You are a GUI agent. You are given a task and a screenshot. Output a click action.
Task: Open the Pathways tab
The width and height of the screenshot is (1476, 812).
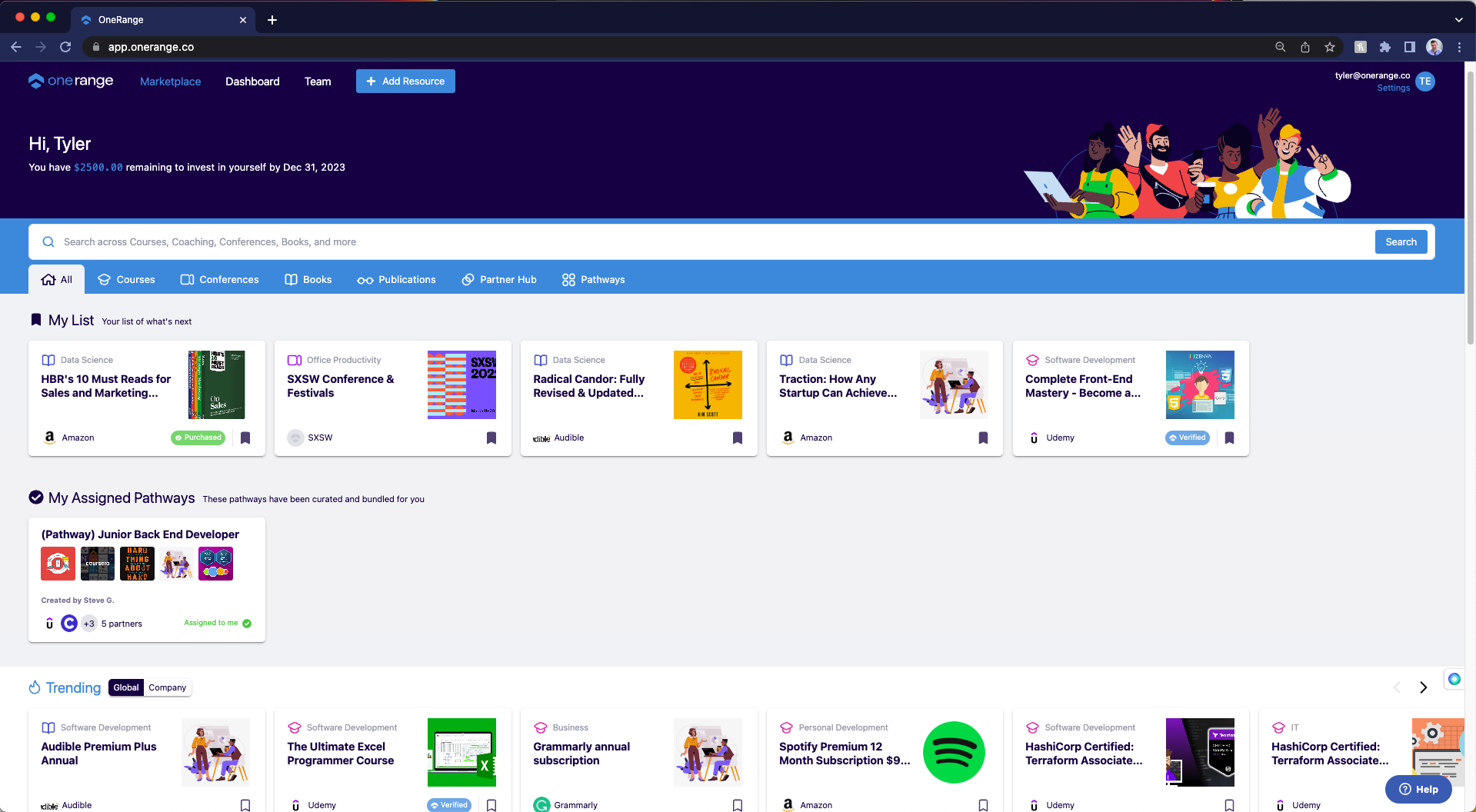click(x=593, y=280)
